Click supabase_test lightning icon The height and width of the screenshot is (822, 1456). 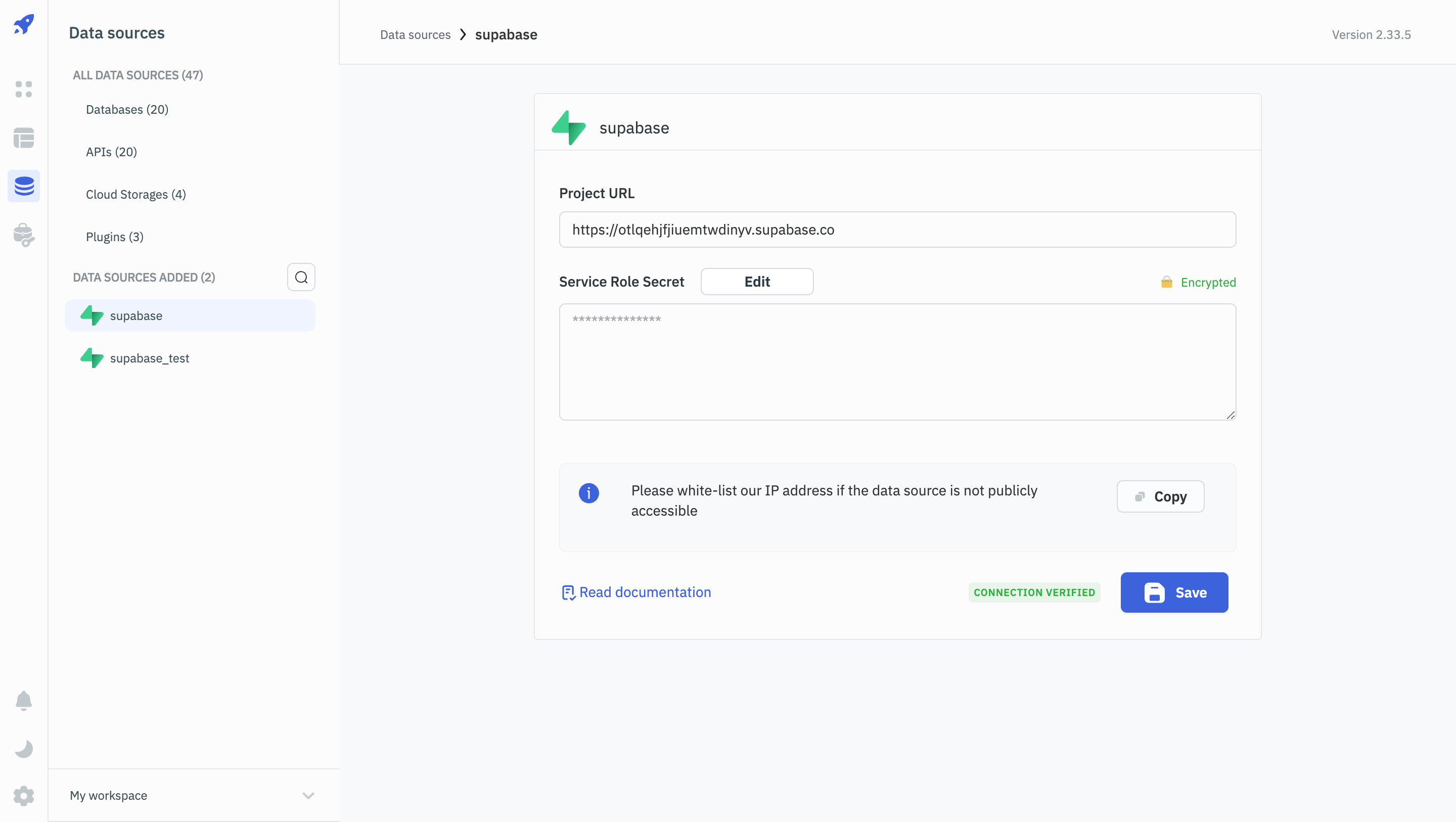[x=92, y=358]
